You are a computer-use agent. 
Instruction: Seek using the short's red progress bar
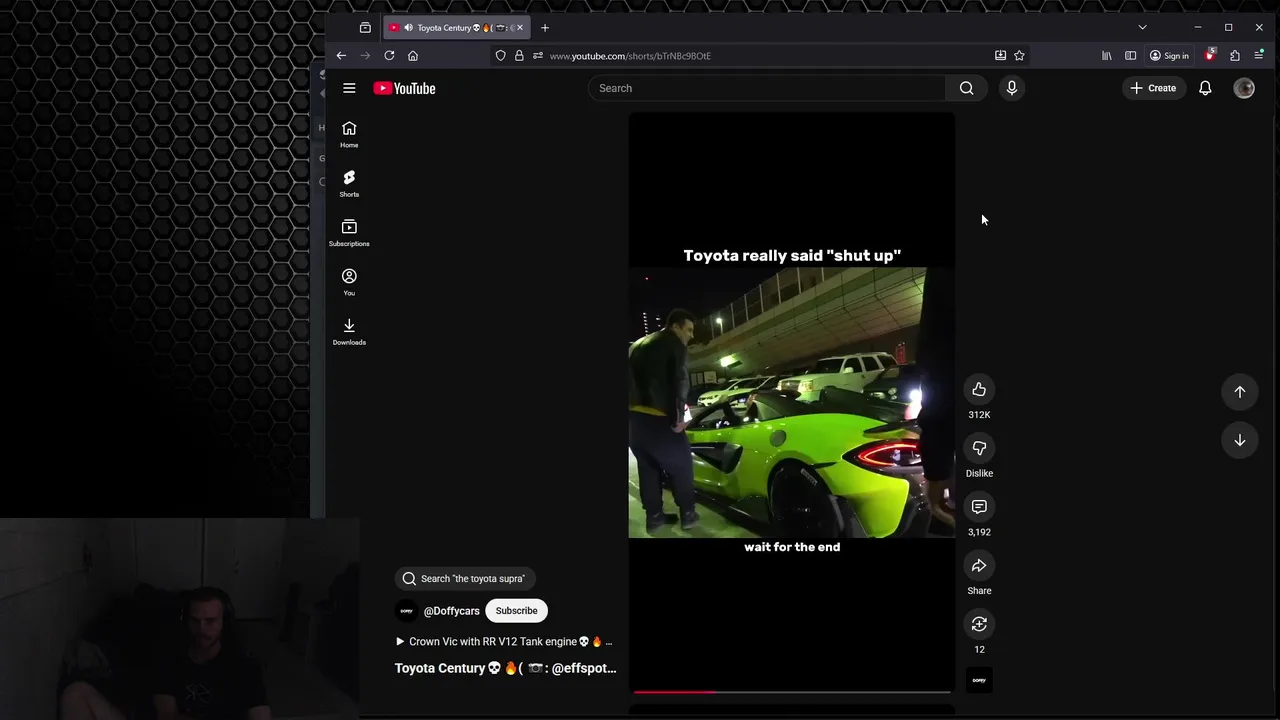point(792,691)
